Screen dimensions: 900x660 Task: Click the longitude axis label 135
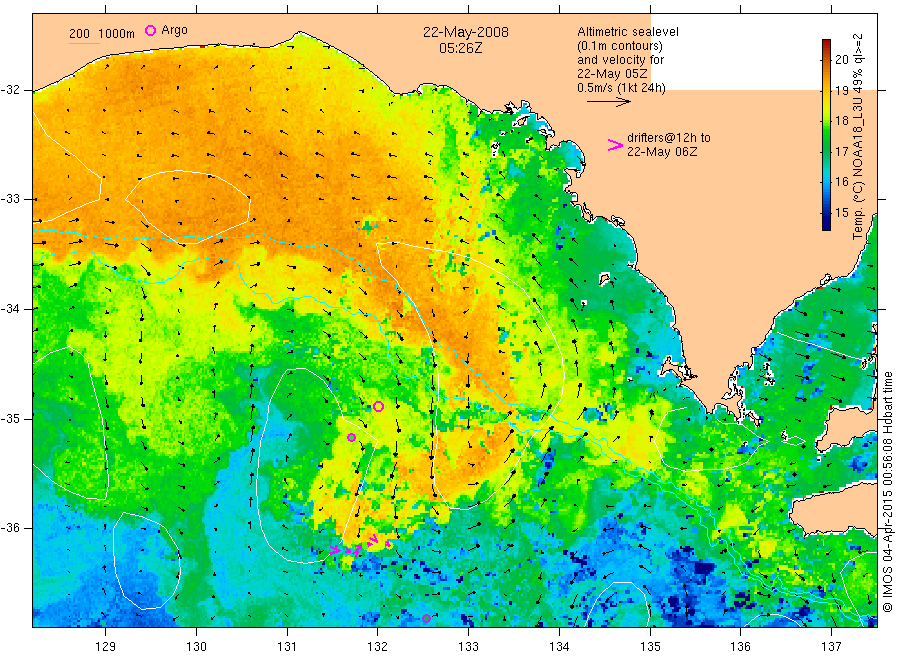point(650,647)
